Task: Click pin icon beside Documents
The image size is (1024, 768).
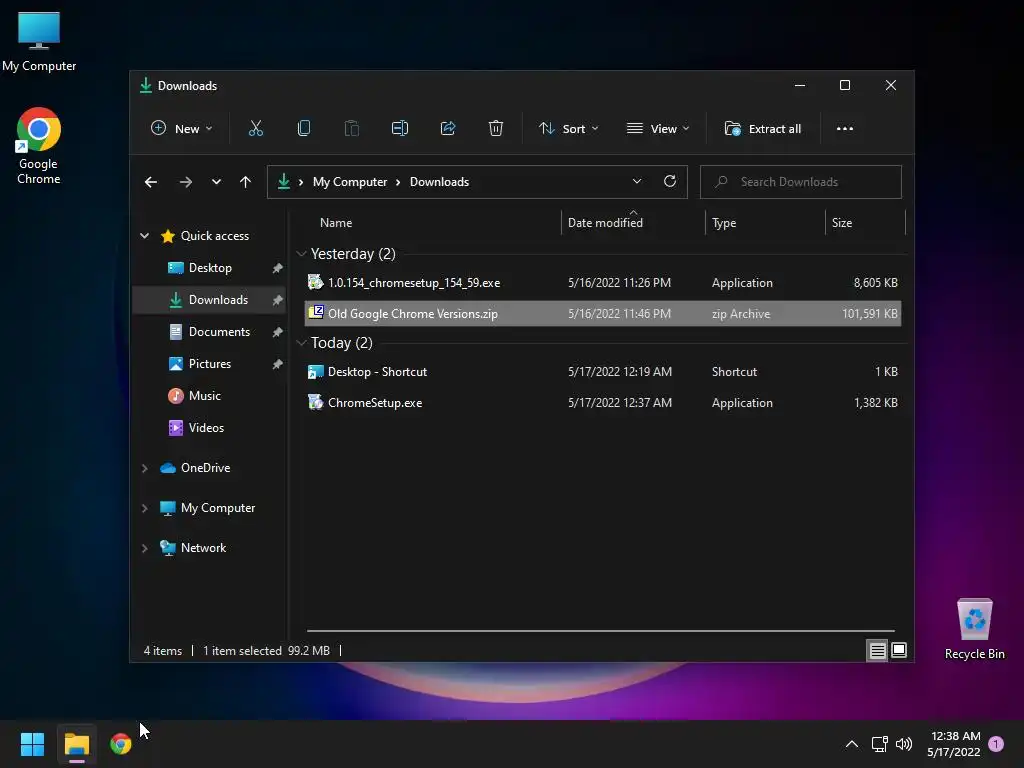Action: point(277,332)
